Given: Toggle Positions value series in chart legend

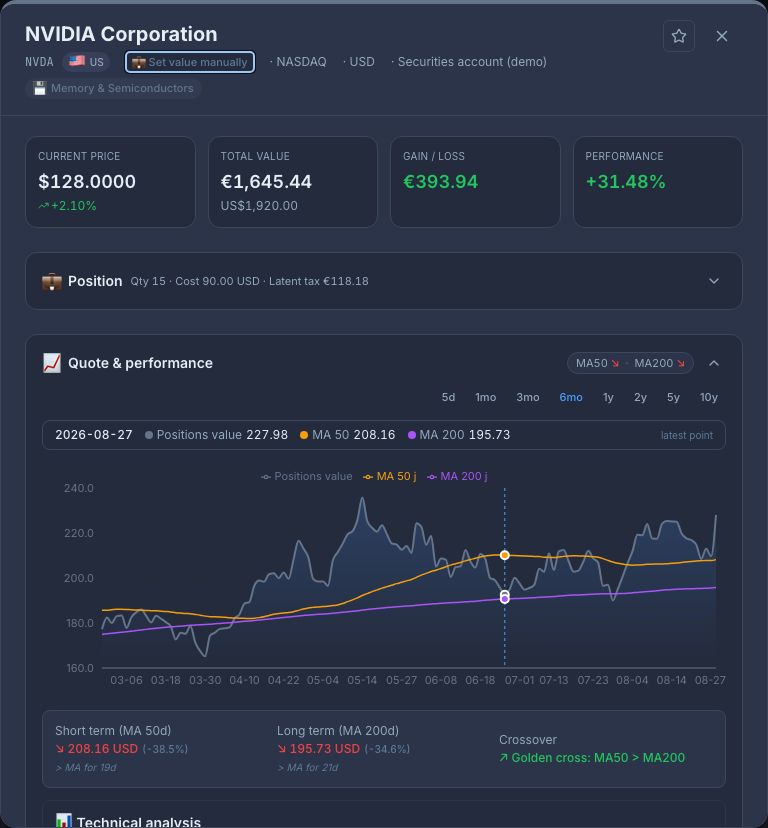Looking at the screenshot, I should 307,476.
